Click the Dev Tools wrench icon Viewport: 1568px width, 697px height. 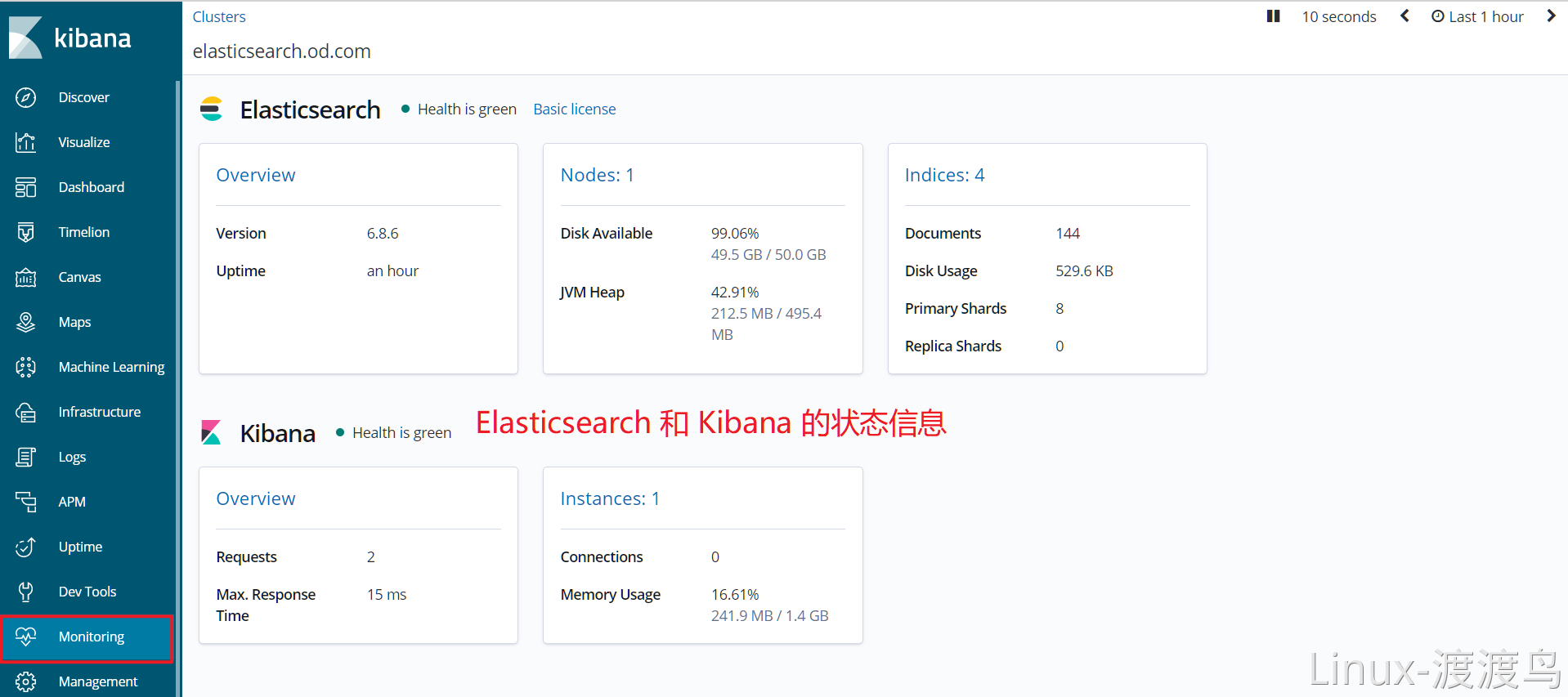tap(26, 592)
